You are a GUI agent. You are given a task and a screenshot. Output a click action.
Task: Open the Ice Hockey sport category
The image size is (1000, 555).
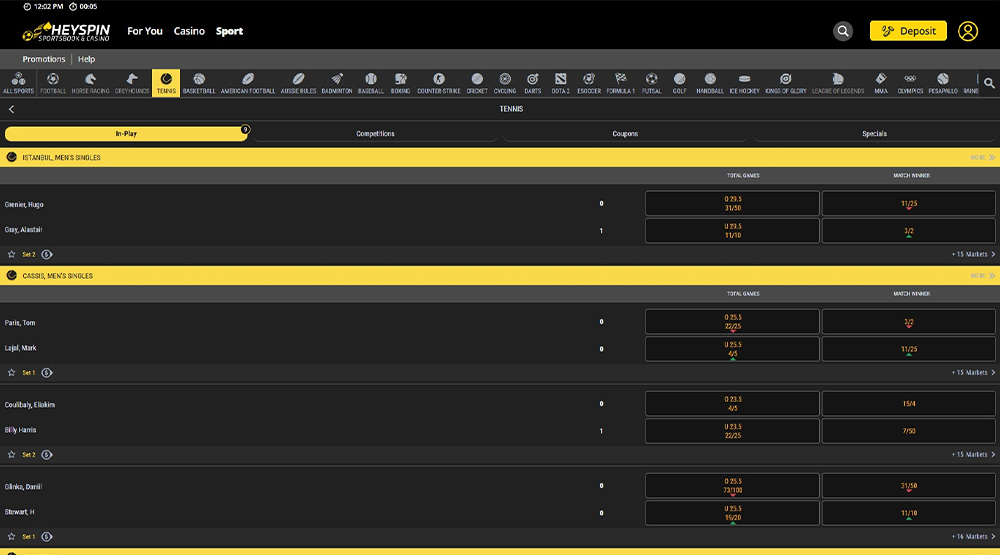click(x=744, y=83)
